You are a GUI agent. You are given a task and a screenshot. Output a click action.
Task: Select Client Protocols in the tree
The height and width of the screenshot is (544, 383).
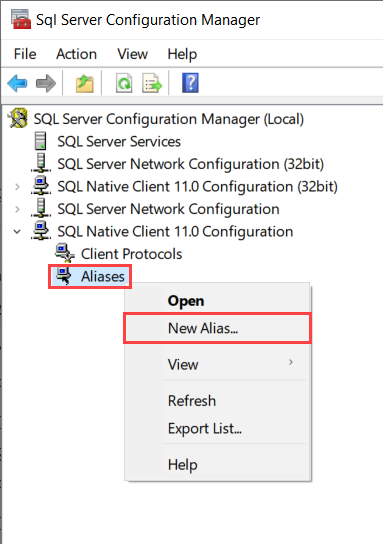[x=131, y=254]
